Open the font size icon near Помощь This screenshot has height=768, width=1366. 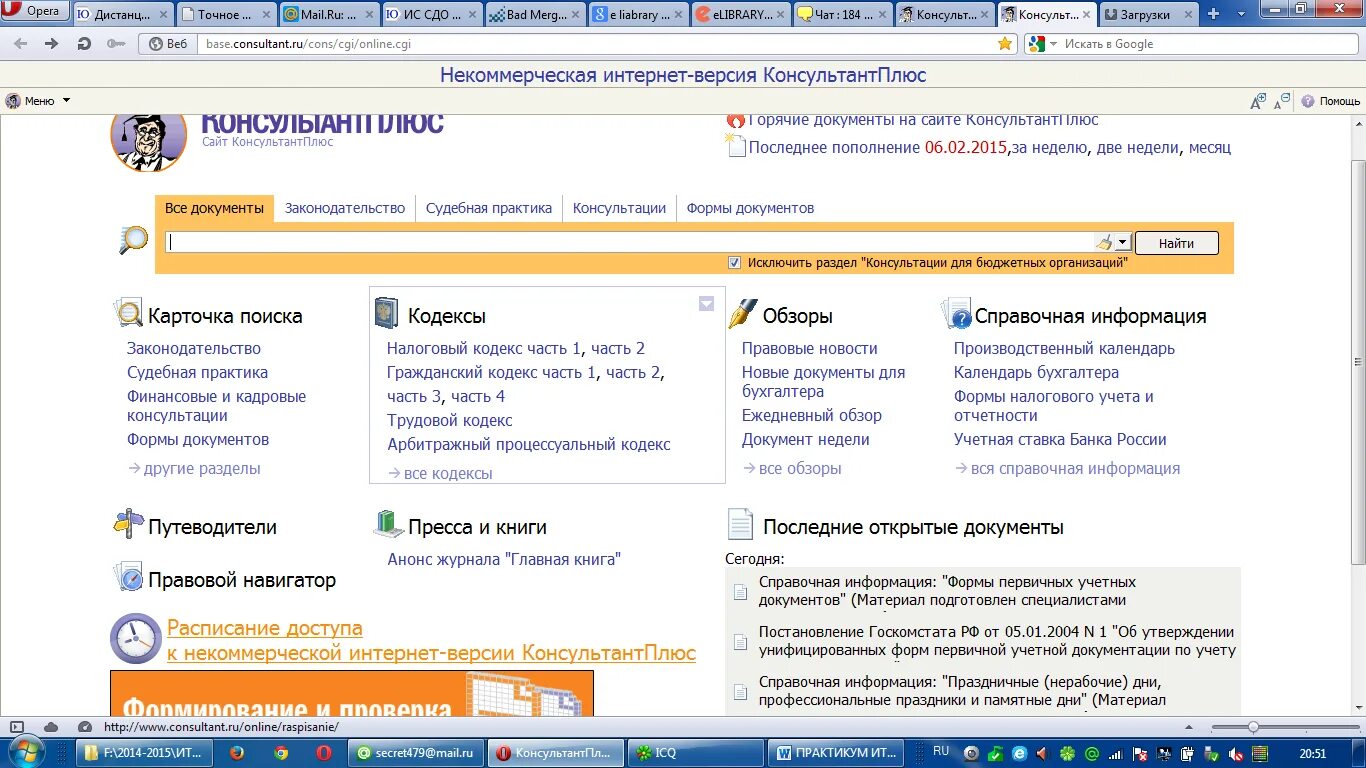click(1258, 101)
